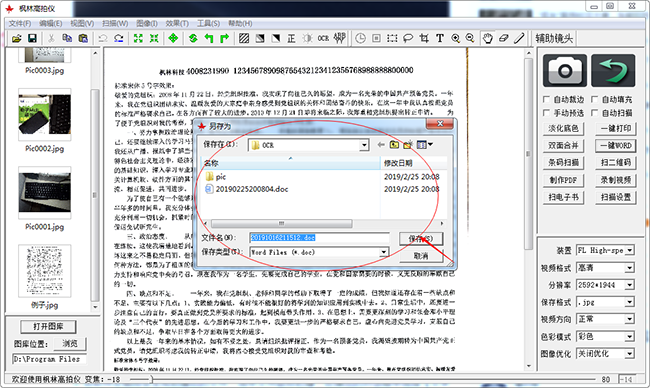The height and width of the screenshot is (388, 650).
Task: Enable the 自动裁边 checkbox
Action: click(546, 99)
